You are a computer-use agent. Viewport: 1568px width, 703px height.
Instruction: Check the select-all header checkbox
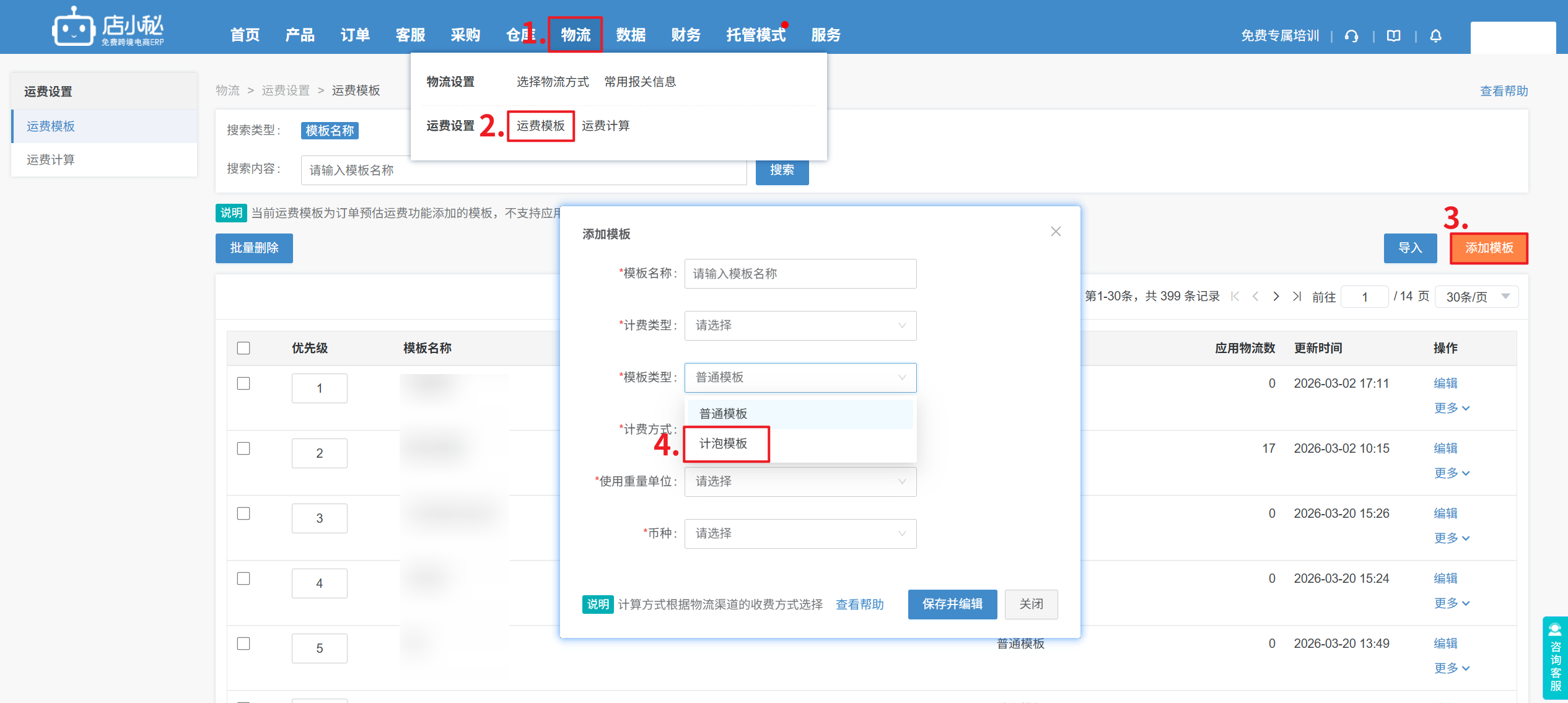point(243,348)
